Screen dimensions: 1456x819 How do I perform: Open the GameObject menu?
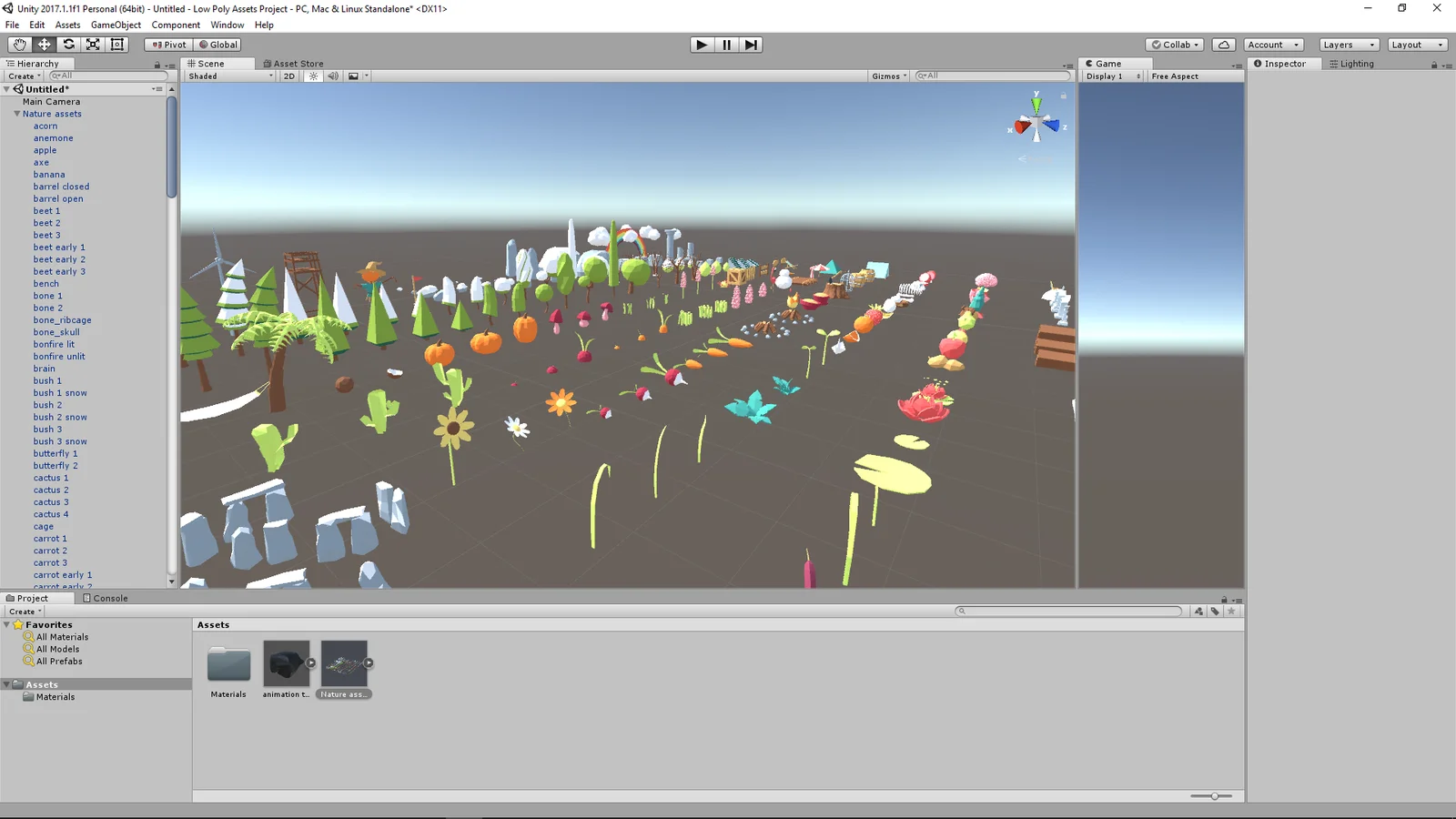(115, 25)
